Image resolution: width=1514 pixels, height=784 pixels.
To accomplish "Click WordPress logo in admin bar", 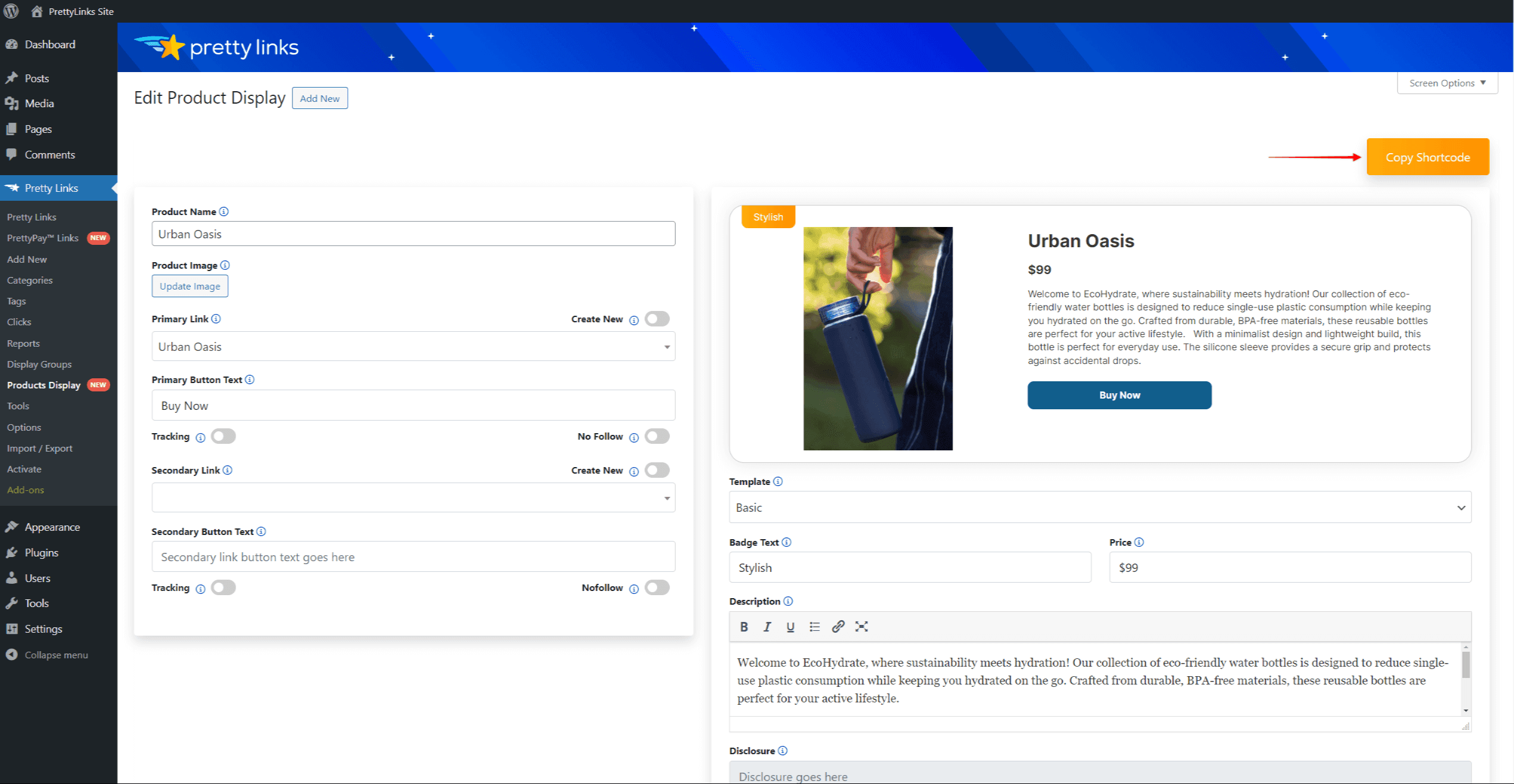I will (x=11, y=11).
